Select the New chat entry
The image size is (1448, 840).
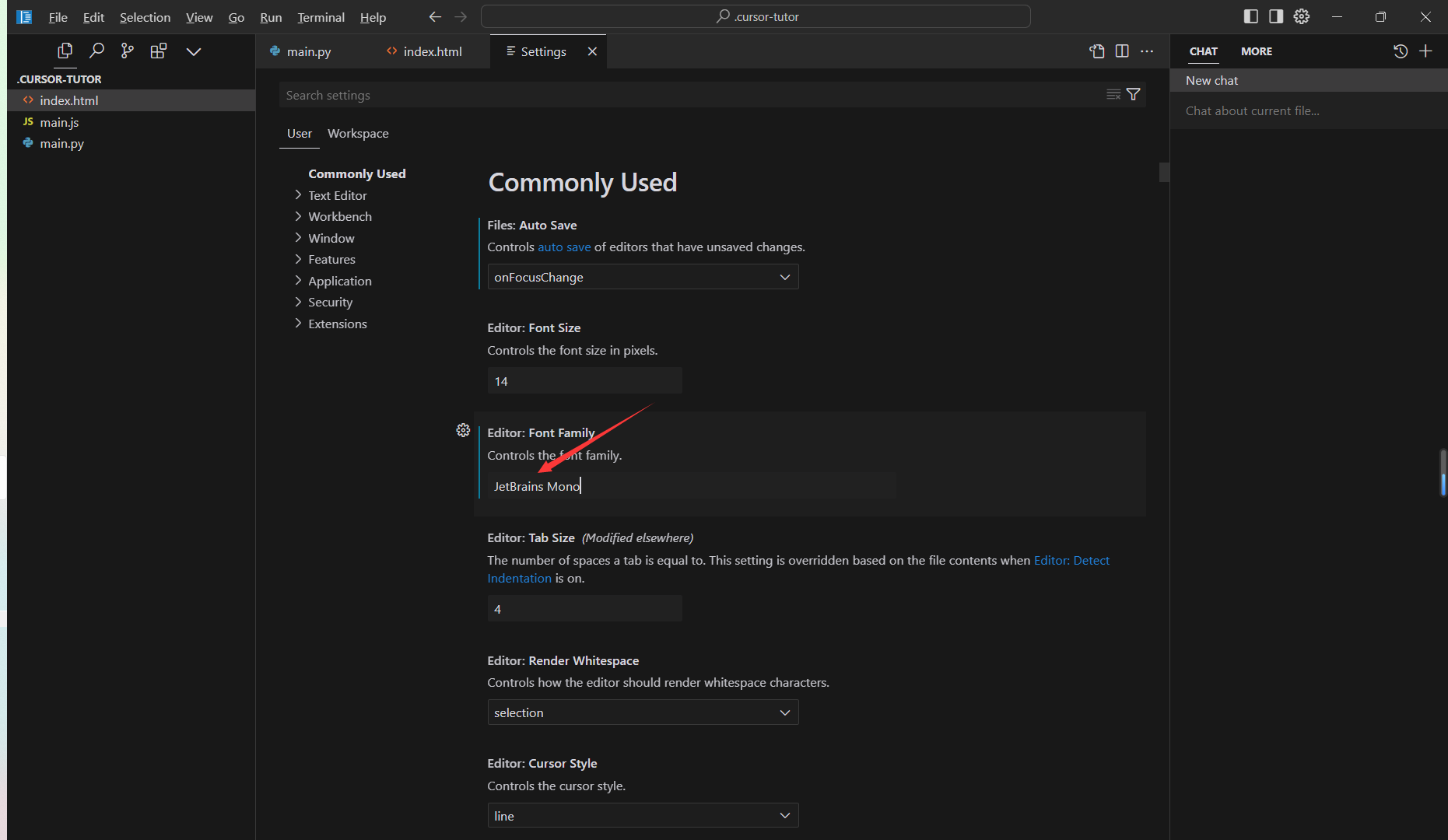click(1309, 80)
